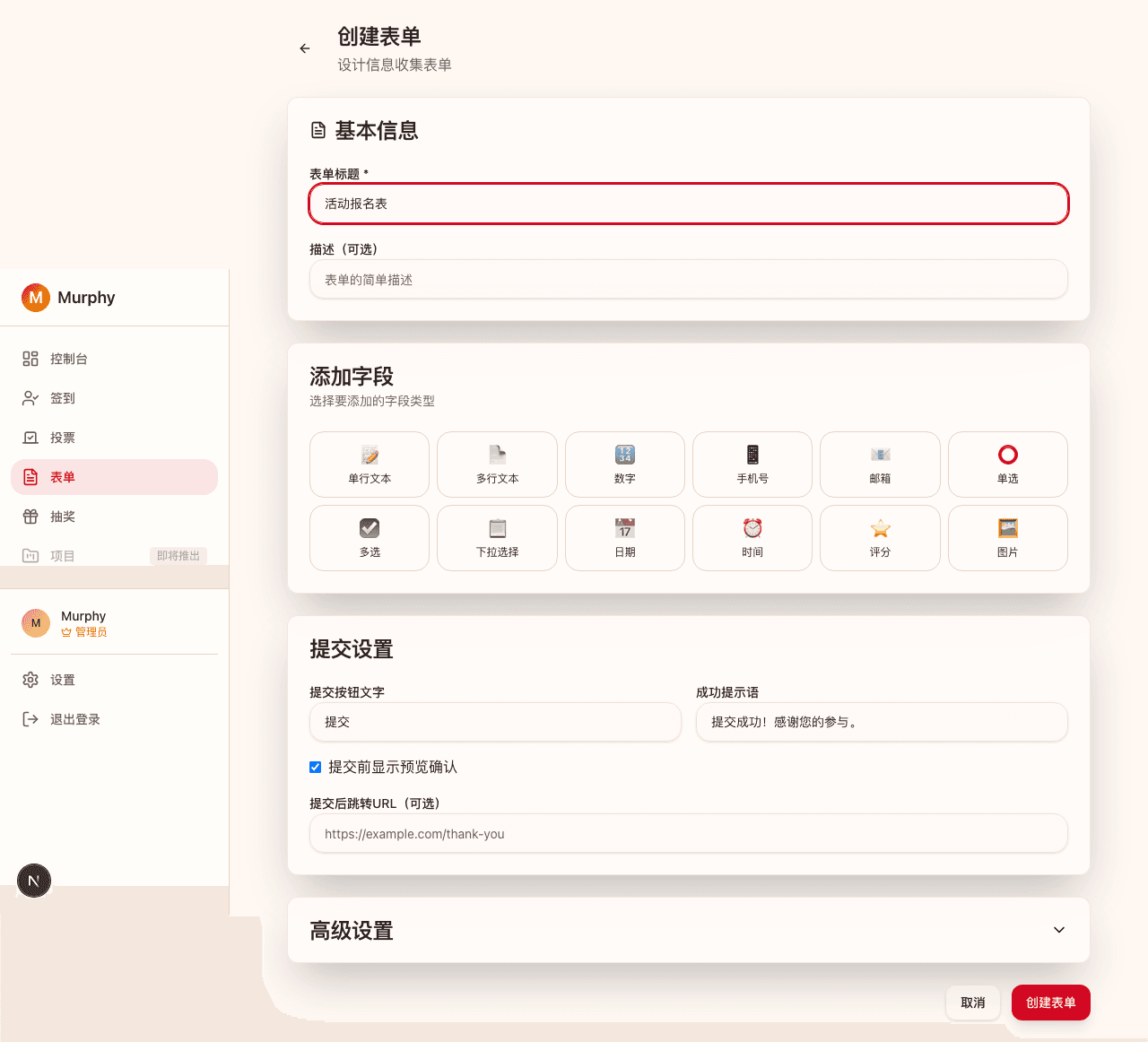Switch to the 抽奖 section

point(62,517)
